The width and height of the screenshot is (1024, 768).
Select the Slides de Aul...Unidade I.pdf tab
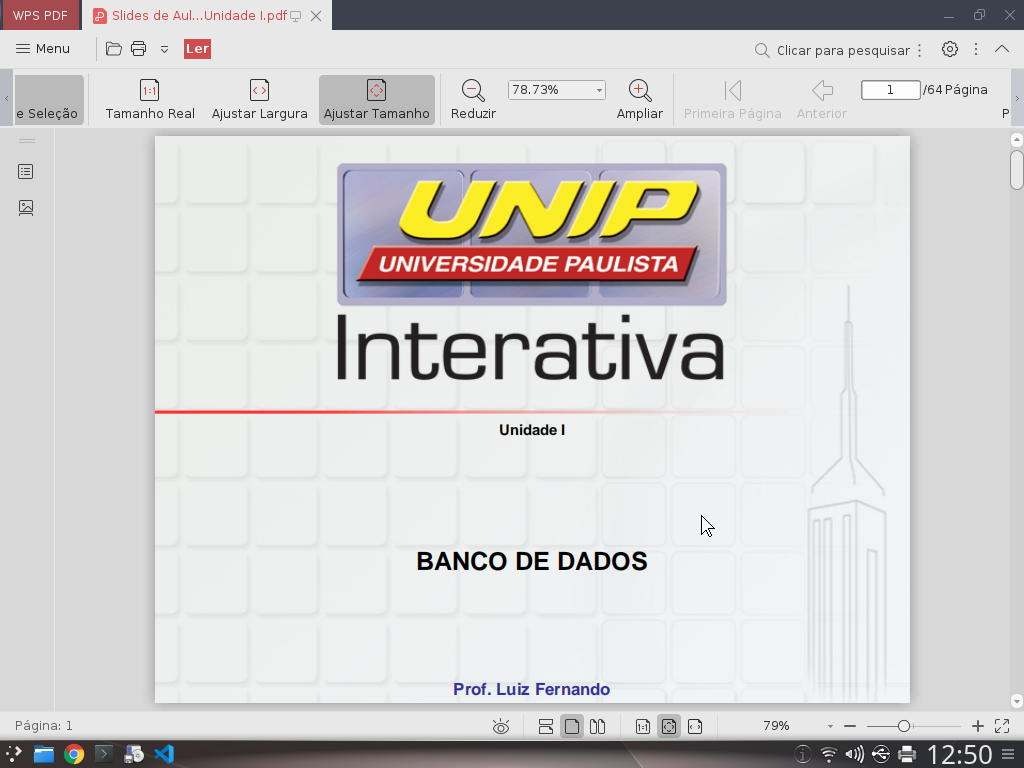pyautogui.click(x=199, y=16)
